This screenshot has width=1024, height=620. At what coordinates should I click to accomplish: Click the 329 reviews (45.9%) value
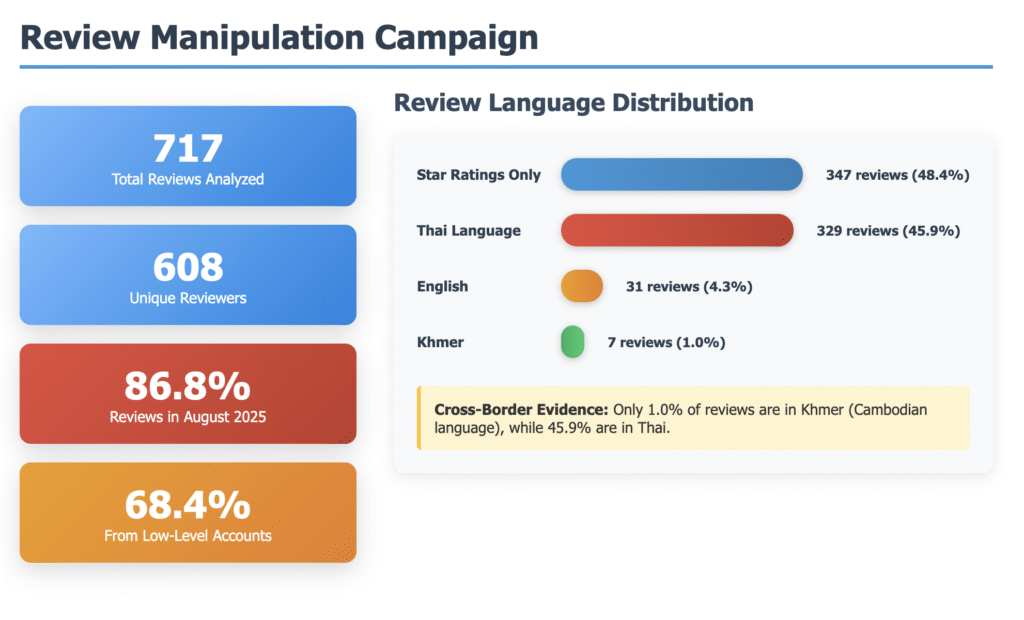pyautogui.click(x=888, y=231)
